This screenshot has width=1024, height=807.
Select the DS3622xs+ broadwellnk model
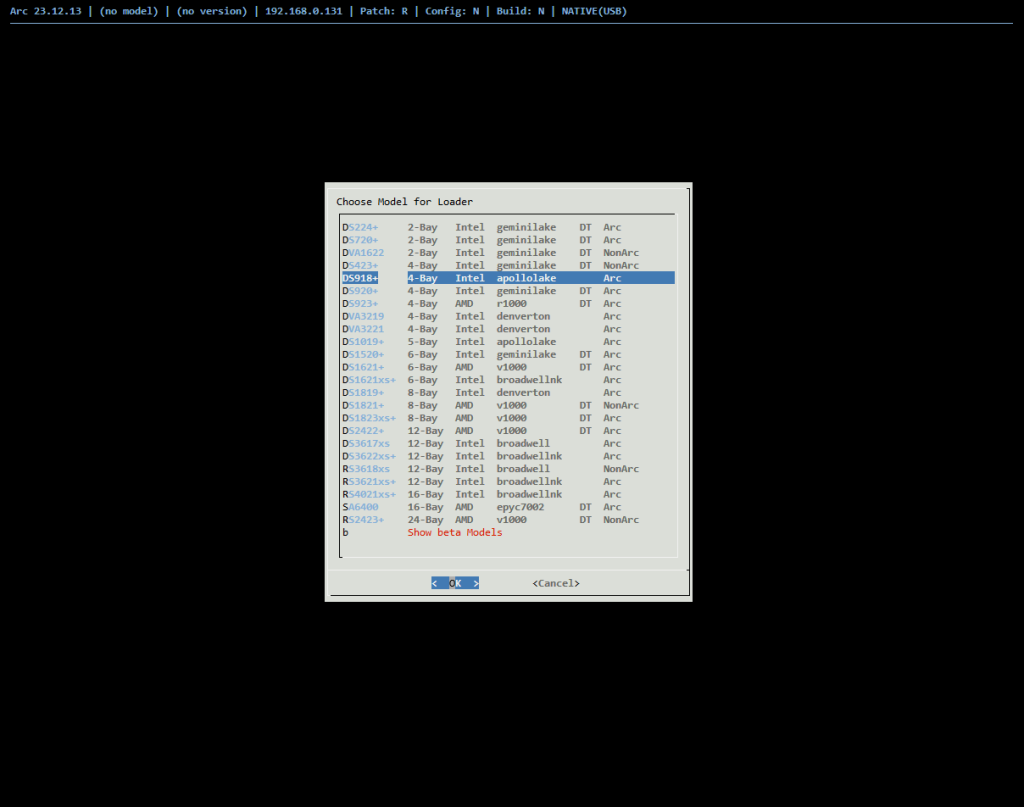[369, 456]
